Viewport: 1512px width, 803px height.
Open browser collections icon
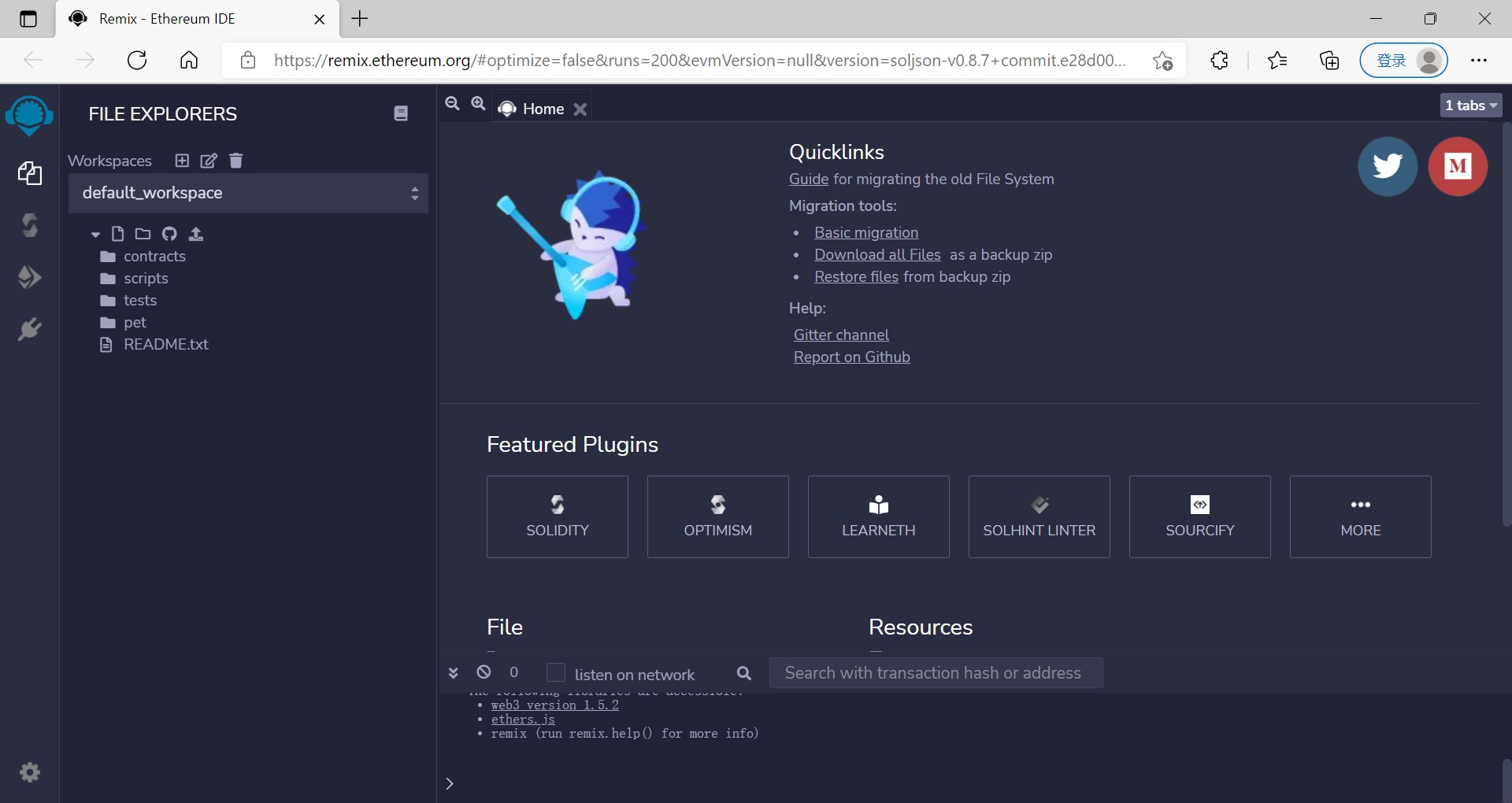[x=1329, y=60]
